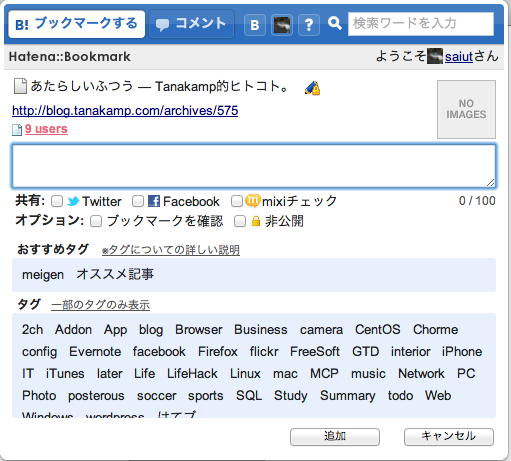Select the mac tag
This screenshot has width=511, height=461.
click(285, 374)
